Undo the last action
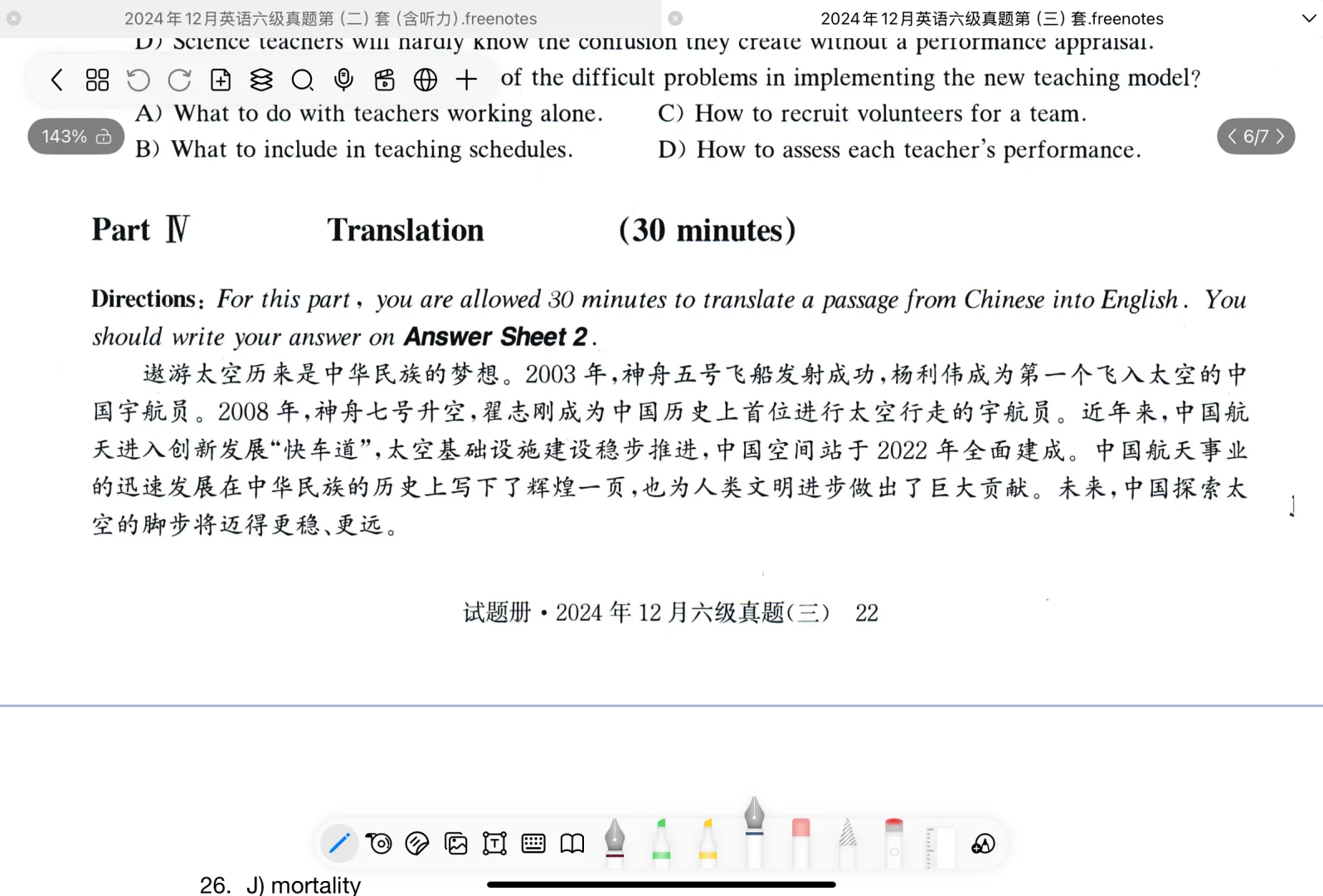 click(x=139, y=80)
